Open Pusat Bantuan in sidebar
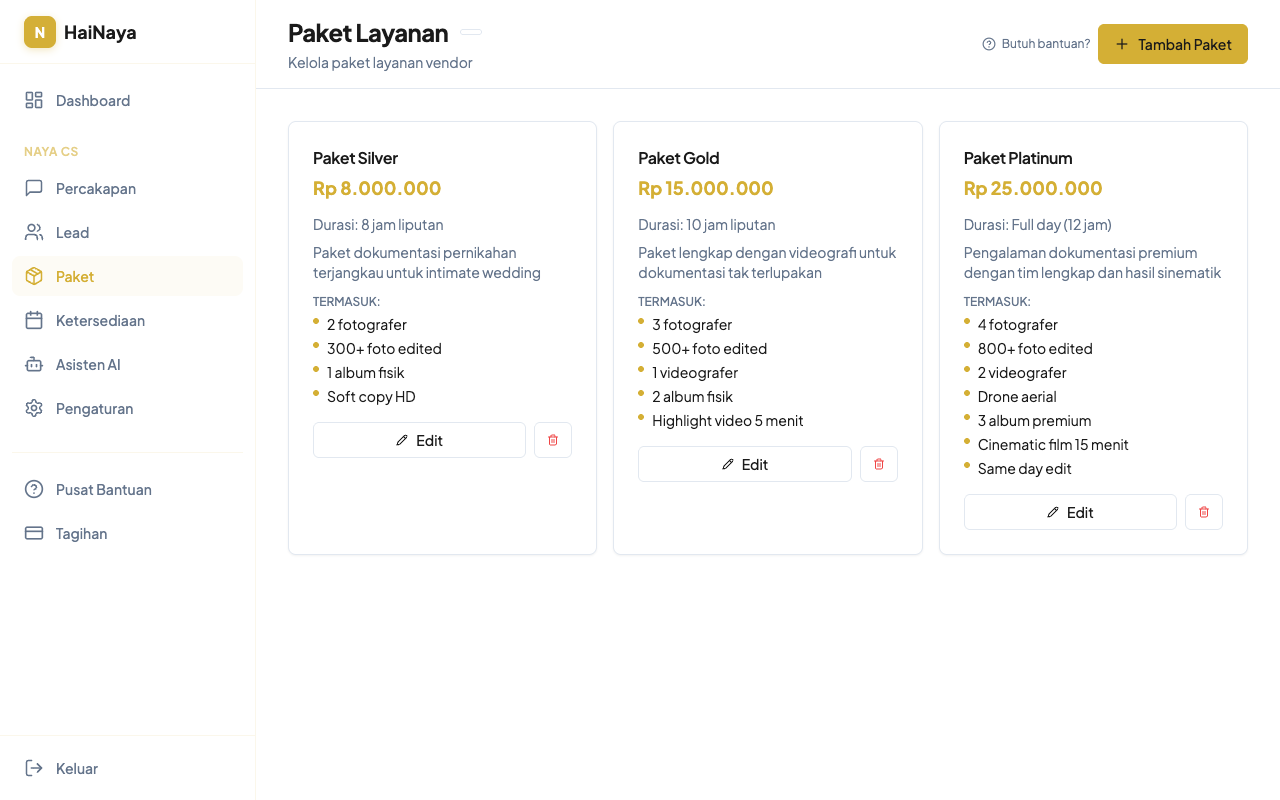This screenshot has width=1280, height=800. pos(103,489)
